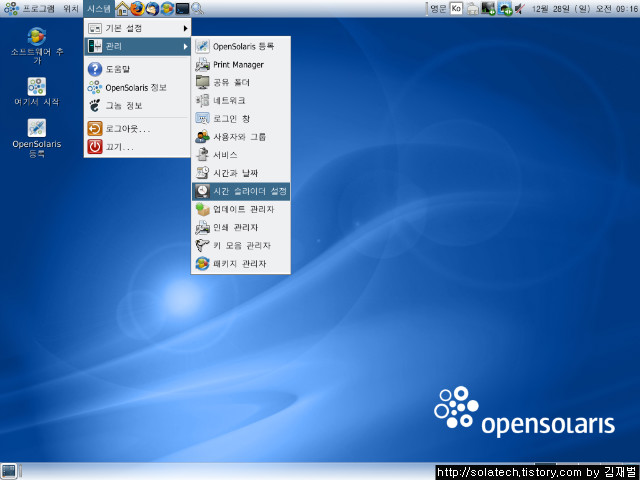Image resolution: width=640 pixels, height=480 pixels.
Task: Open 그놈 정보 about GNOME
Action: point(138,106)
